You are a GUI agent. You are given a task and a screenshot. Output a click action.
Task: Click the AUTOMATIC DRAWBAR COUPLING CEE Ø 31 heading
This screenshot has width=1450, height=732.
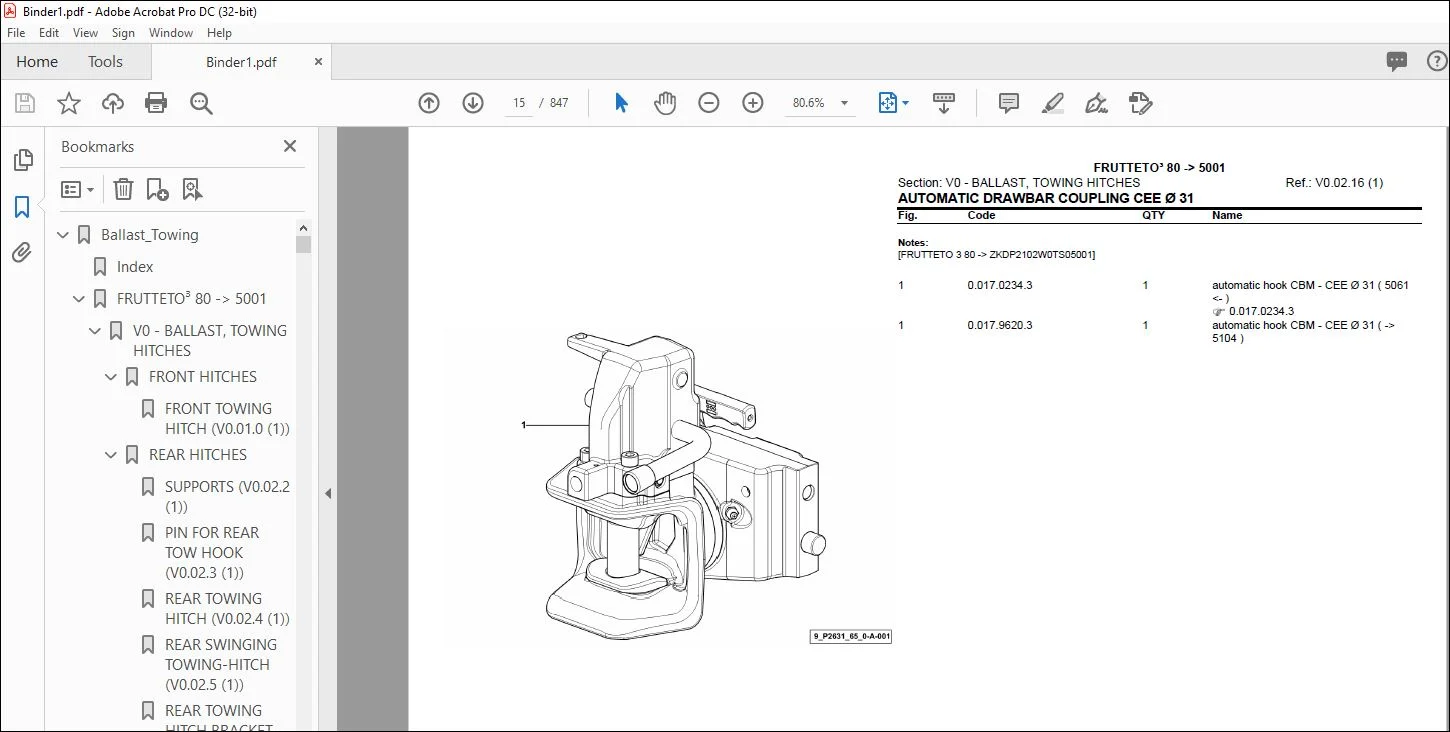coord(1046,198)
